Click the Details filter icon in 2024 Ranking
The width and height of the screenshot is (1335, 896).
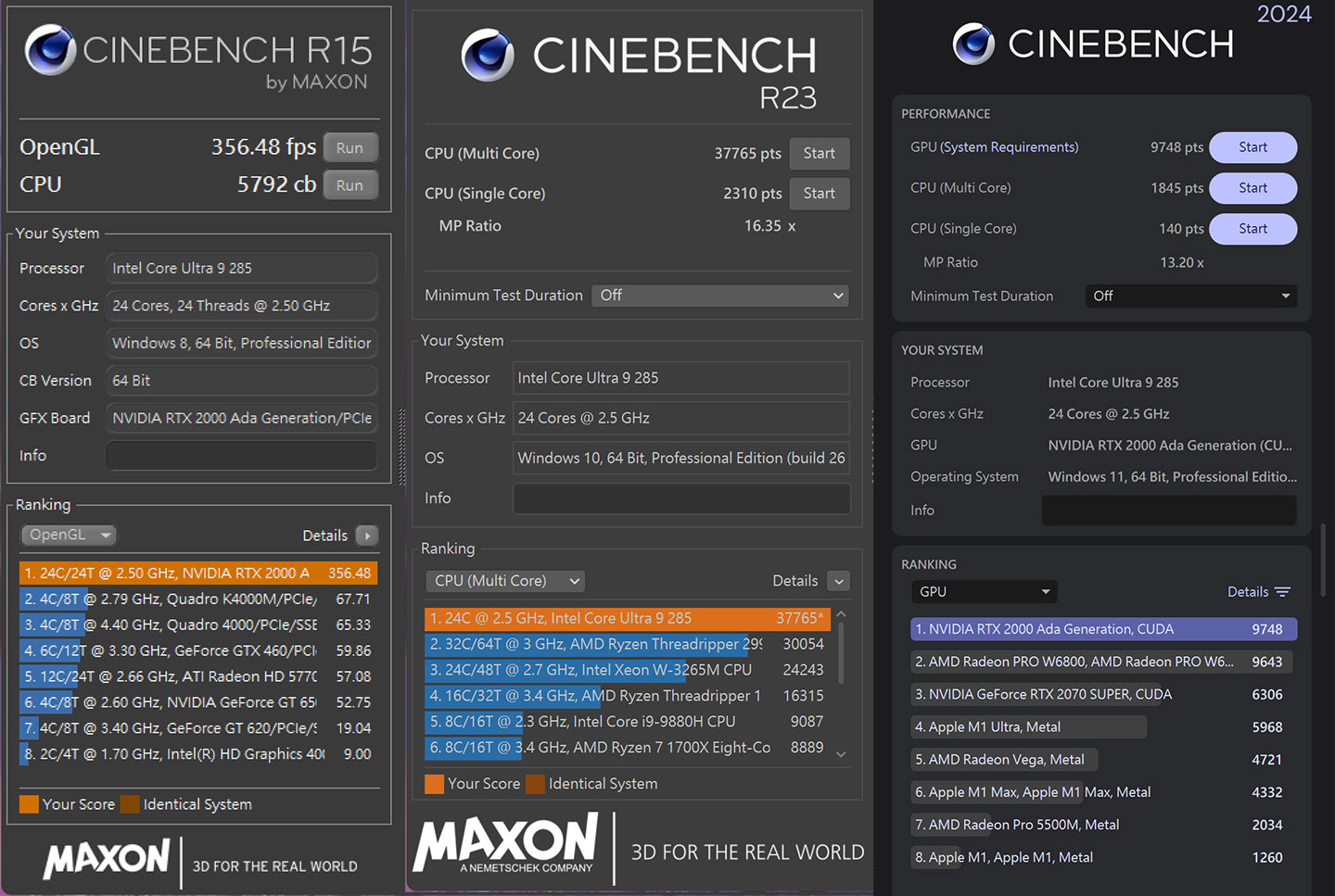(x=1283, y=591)
